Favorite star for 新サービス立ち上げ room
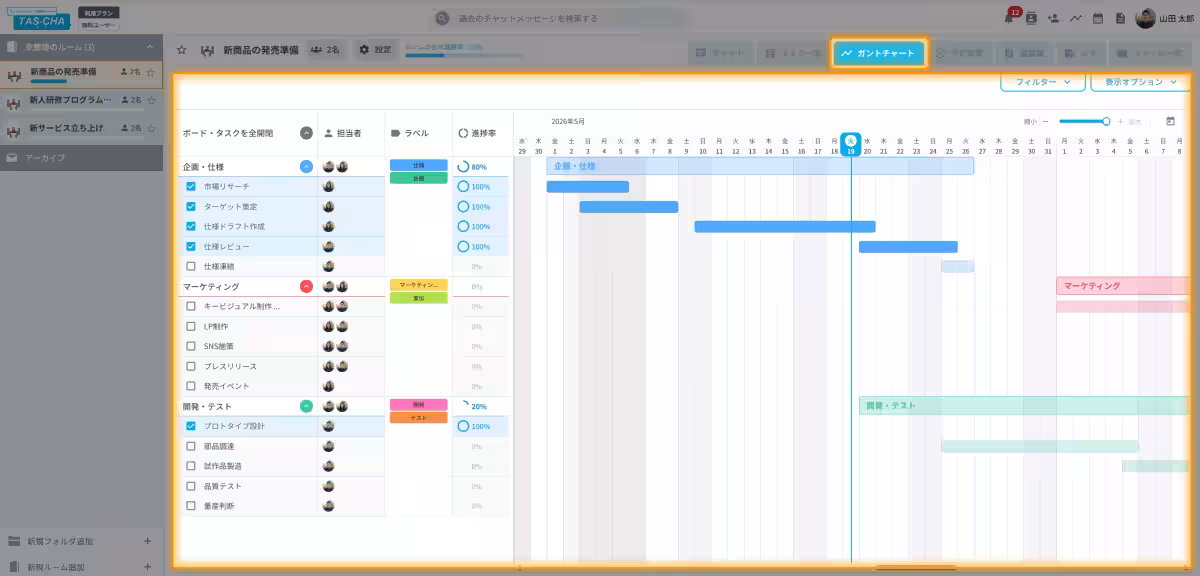The height and width of the screenshot is (576, 1200). click(150, 128)
